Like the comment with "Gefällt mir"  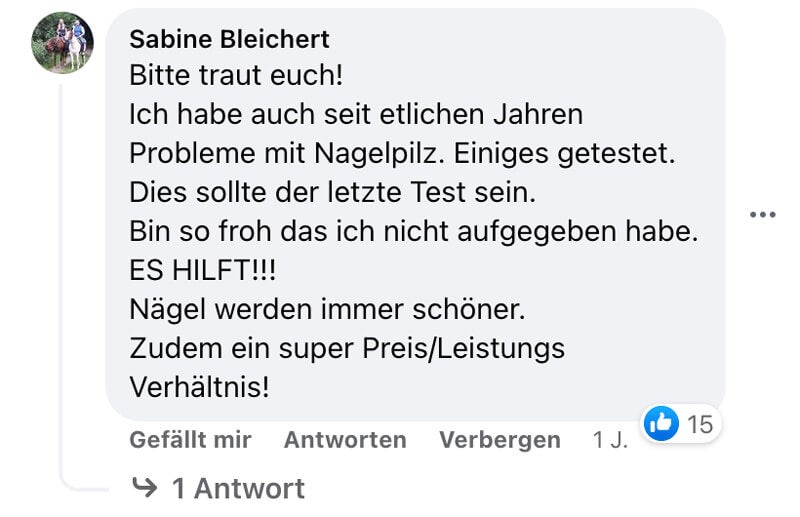tap(190, 440)
